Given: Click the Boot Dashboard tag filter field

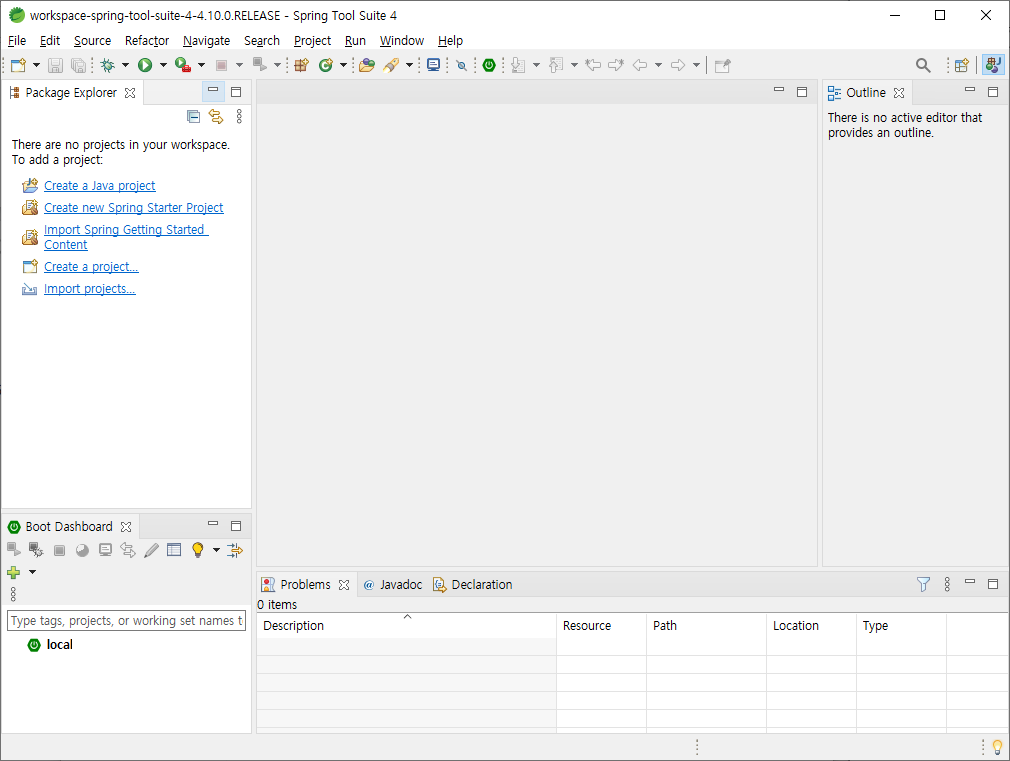Looking at the screenshot, I should tap(126, 621).
